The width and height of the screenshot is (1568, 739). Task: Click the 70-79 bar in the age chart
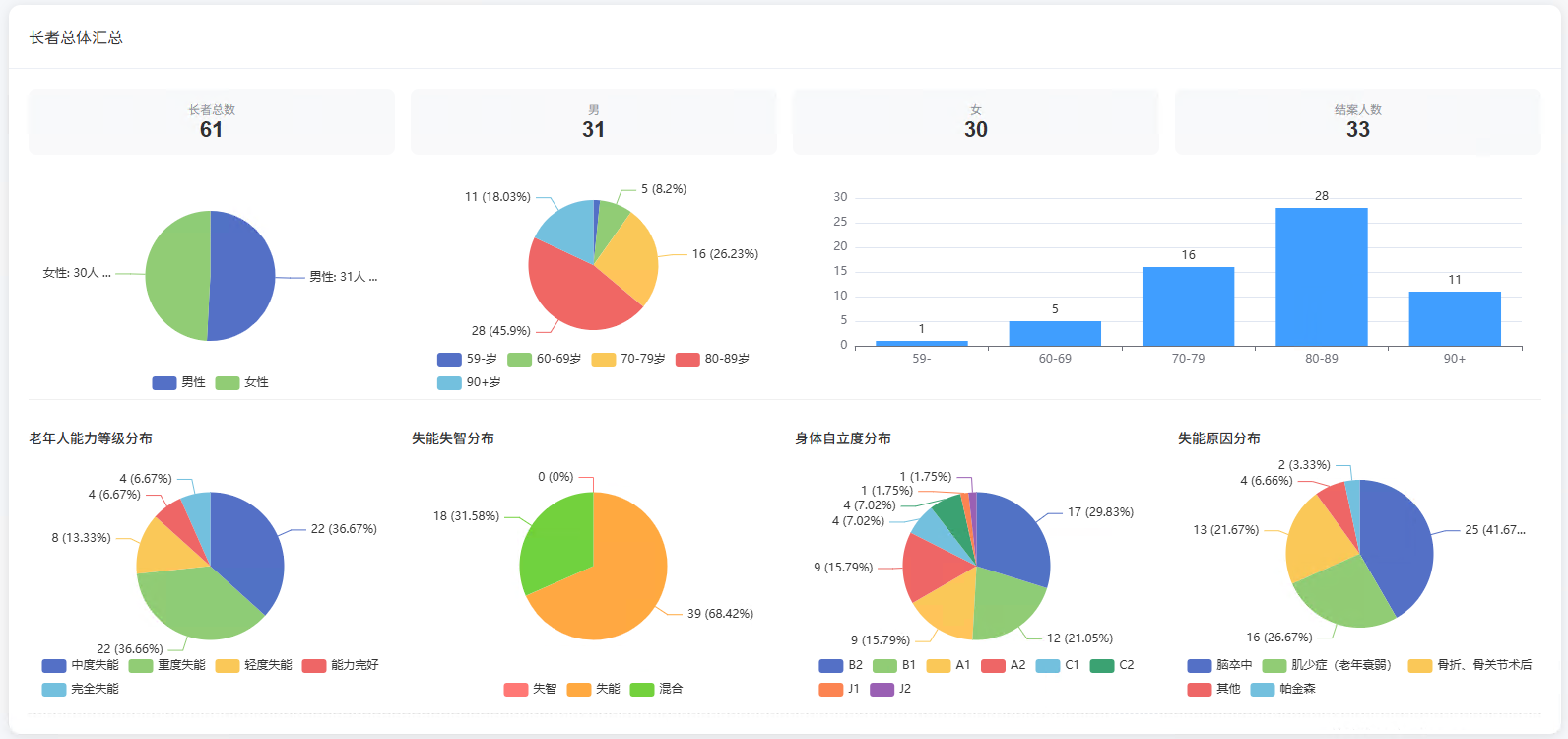tap(1189, 306)
